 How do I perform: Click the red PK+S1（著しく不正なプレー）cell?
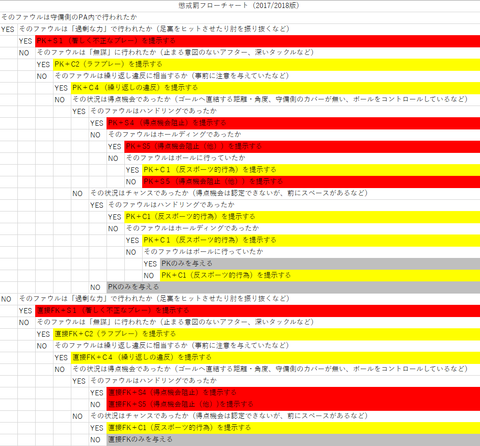(258, 41)
